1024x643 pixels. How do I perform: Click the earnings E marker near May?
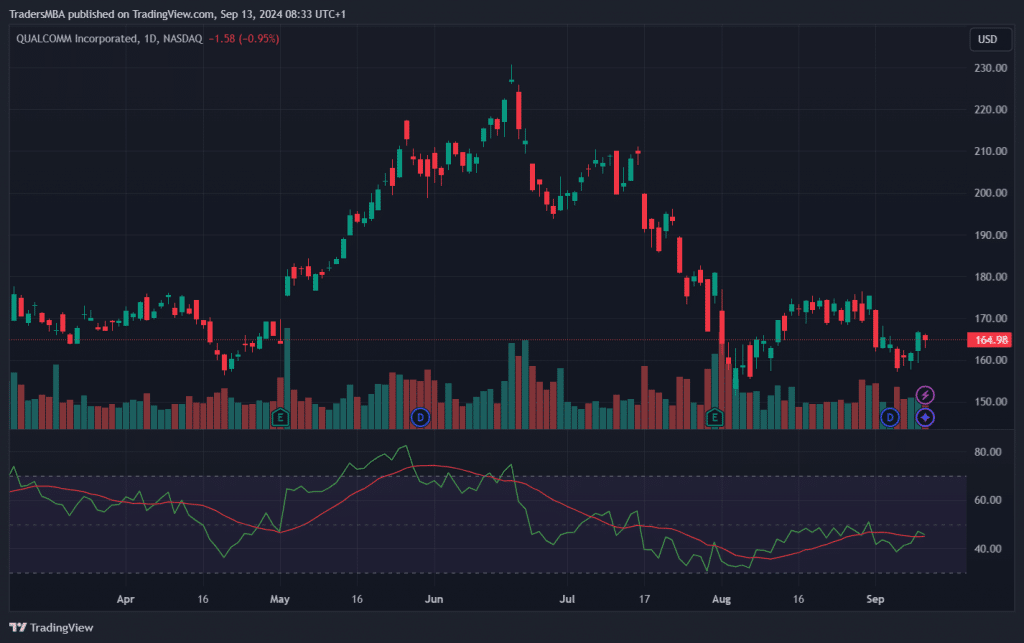tap(280, 416)
